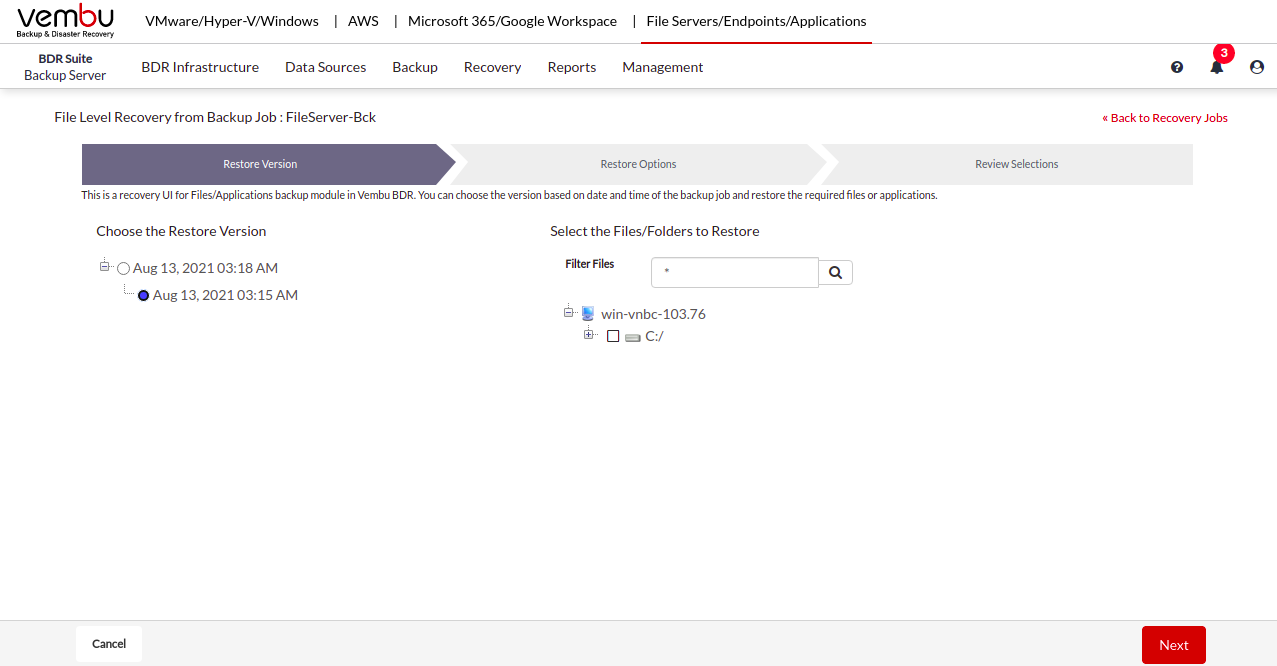Click the Choose the Restore Version heading
This screenshot has height=666, width=1277.
(x=181, y=231)
